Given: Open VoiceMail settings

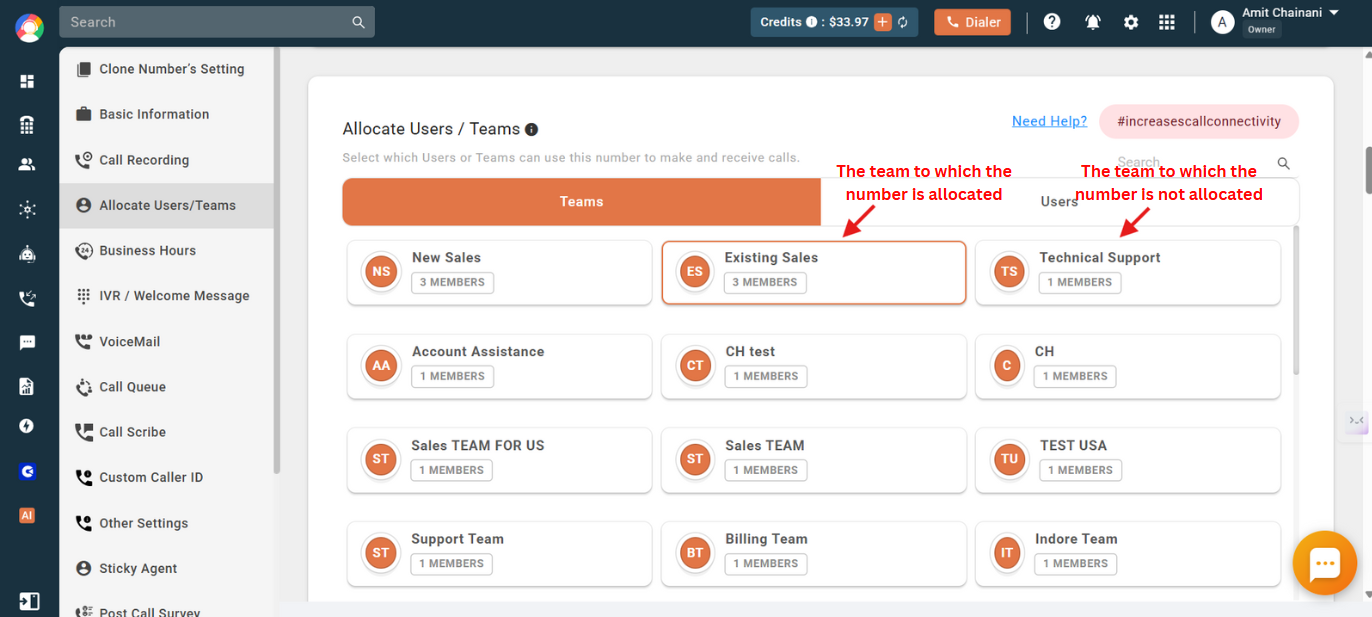Looking at the screenshot, I should pos(166,342).
